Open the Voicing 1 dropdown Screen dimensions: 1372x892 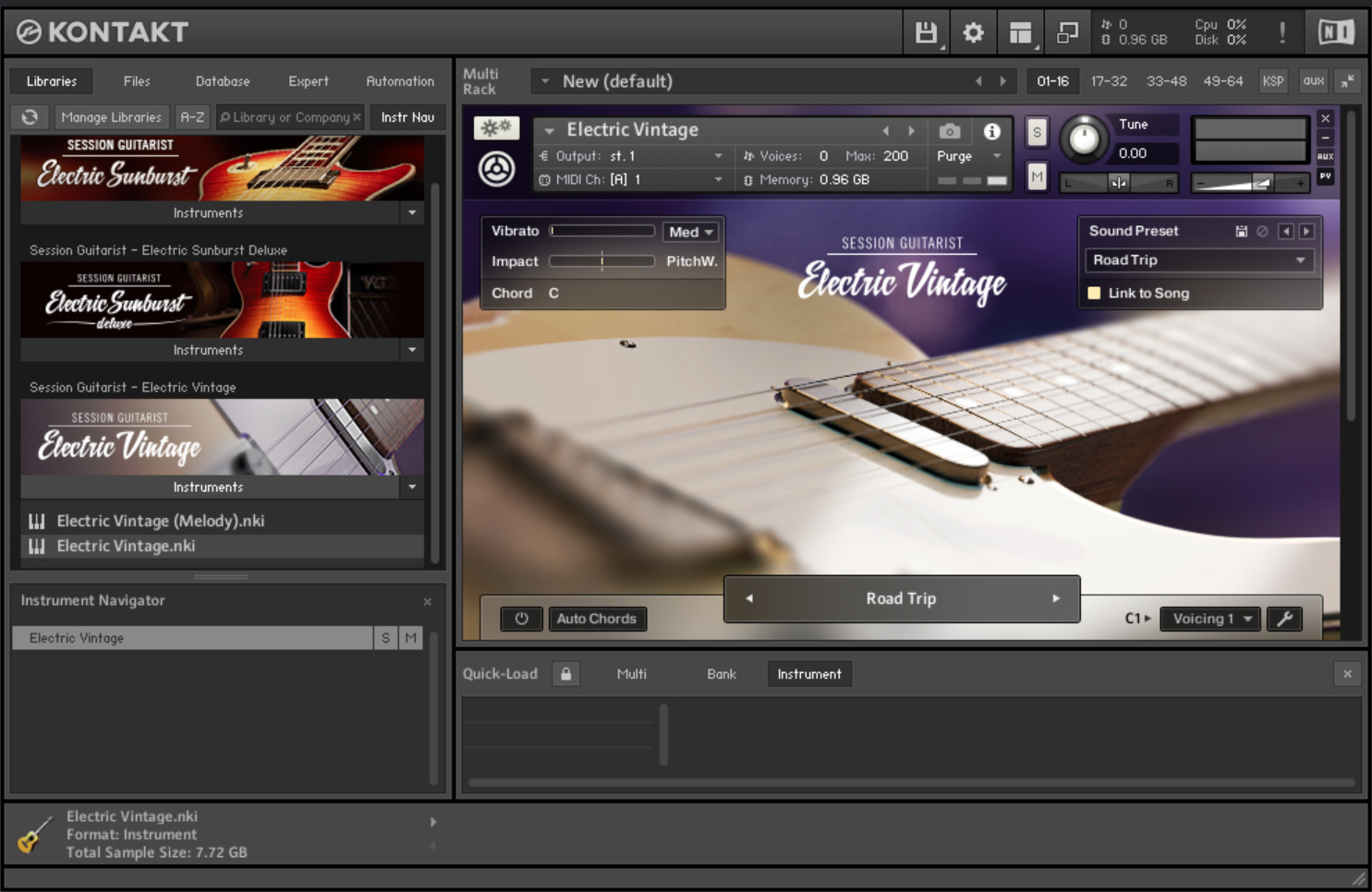click(1211, 619)
